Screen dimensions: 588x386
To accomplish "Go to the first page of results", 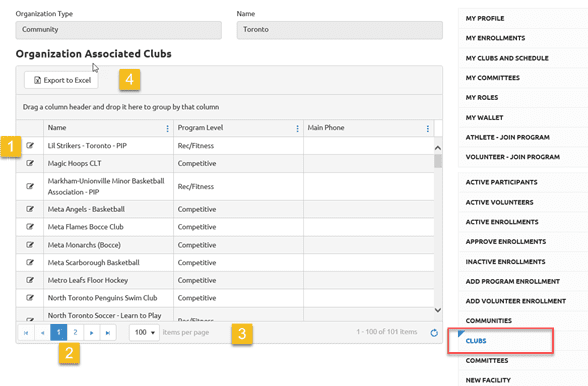I will tap(26, 333).
